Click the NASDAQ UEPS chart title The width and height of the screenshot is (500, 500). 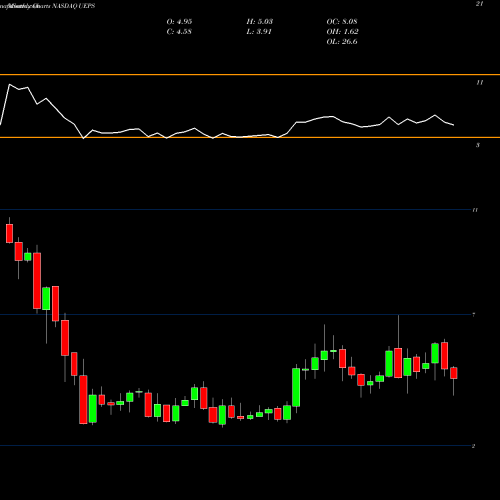pos(73,6)
